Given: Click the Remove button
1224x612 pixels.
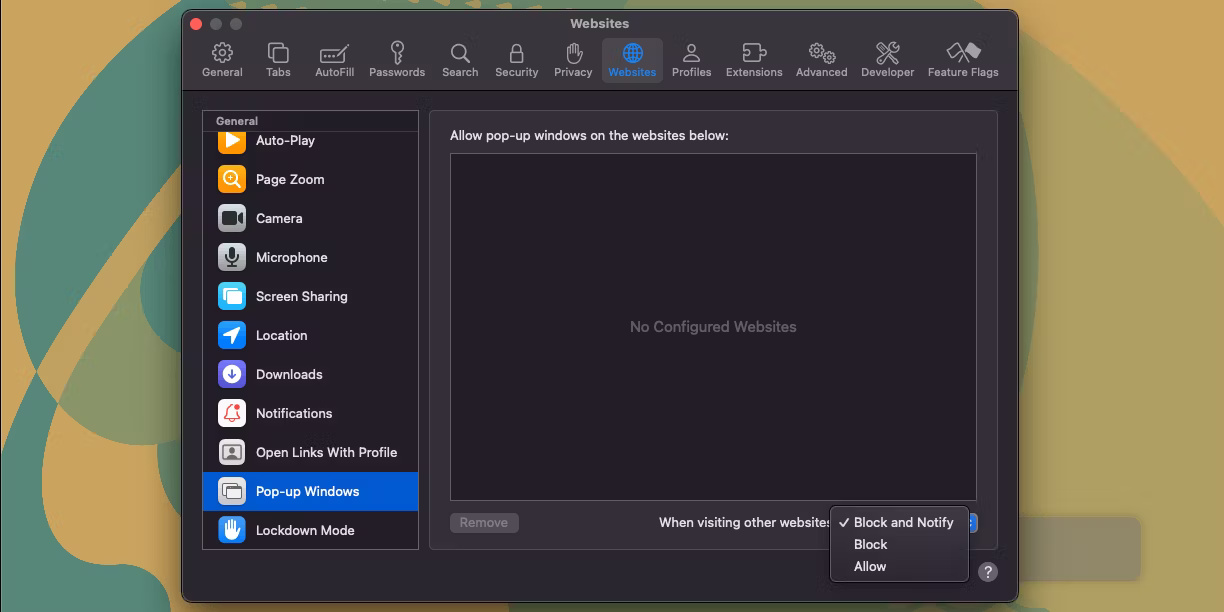Looking at the screenshot, I should click(484, 522).
